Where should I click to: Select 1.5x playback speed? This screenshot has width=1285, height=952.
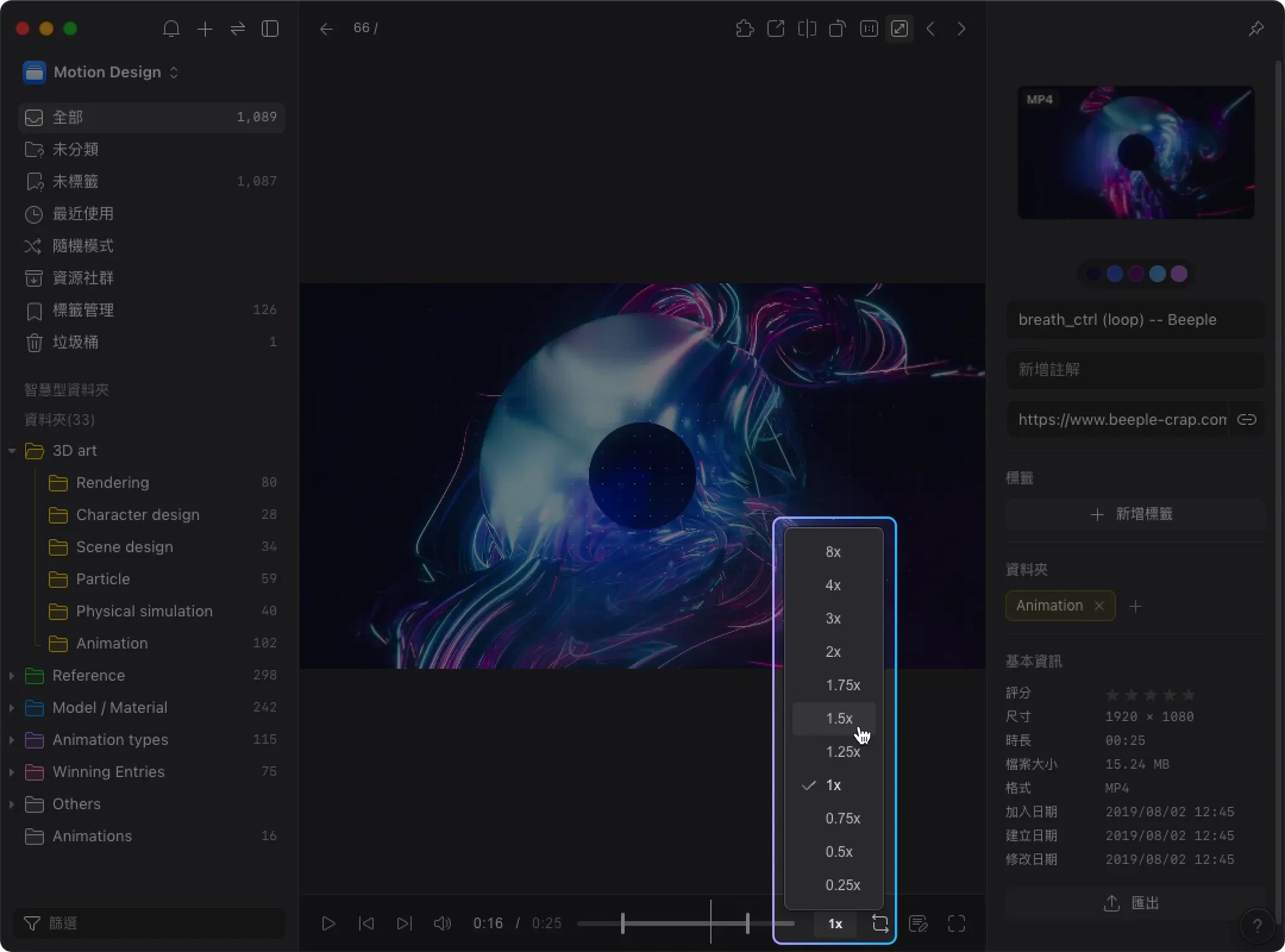pos(834,719)
